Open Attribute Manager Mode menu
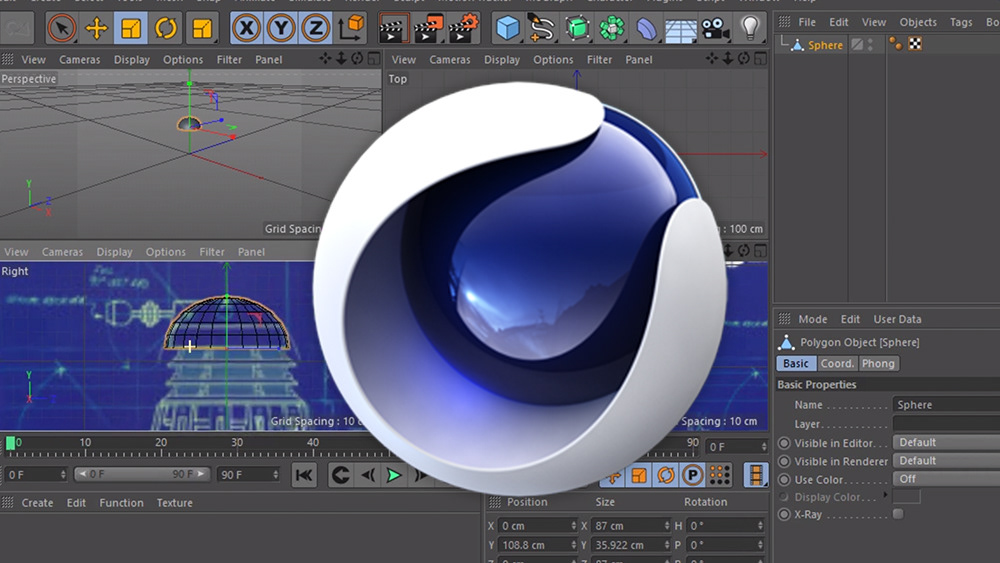This screenshot has height=563, width=1000. click(x=812, y=319)
